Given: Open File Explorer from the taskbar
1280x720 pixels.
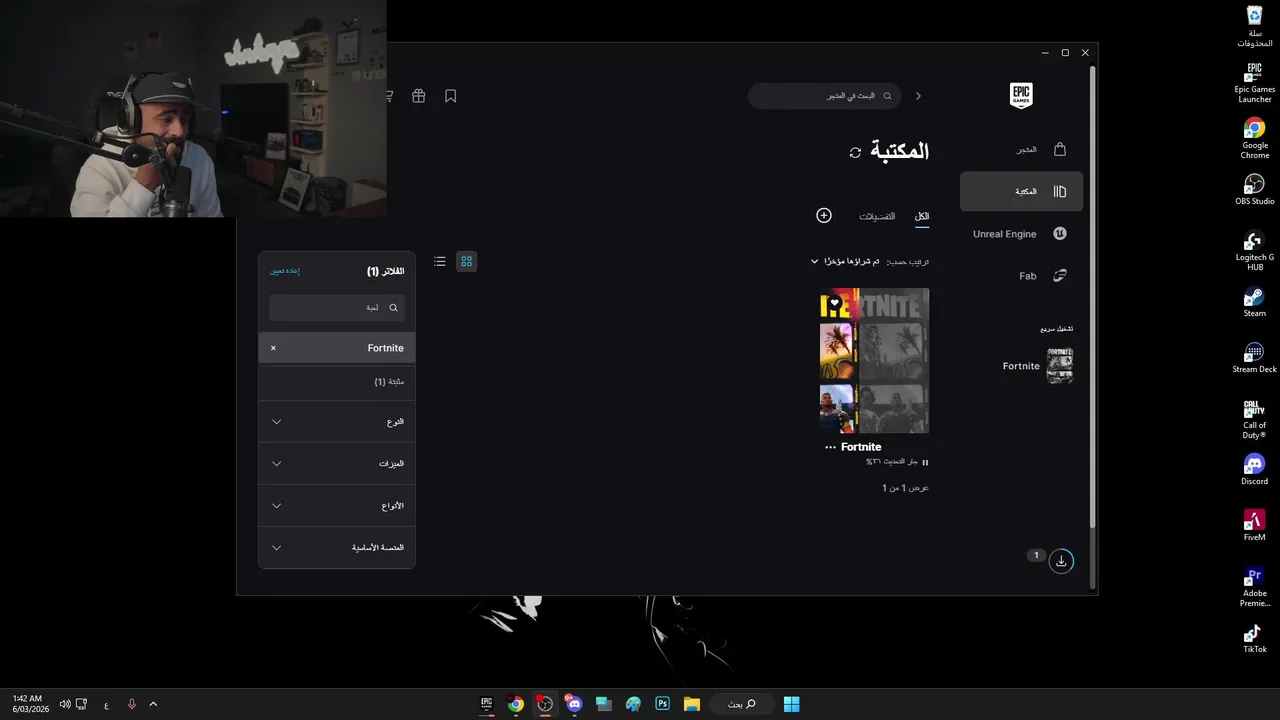Looking at the screenshot, I should click(691, 704).
